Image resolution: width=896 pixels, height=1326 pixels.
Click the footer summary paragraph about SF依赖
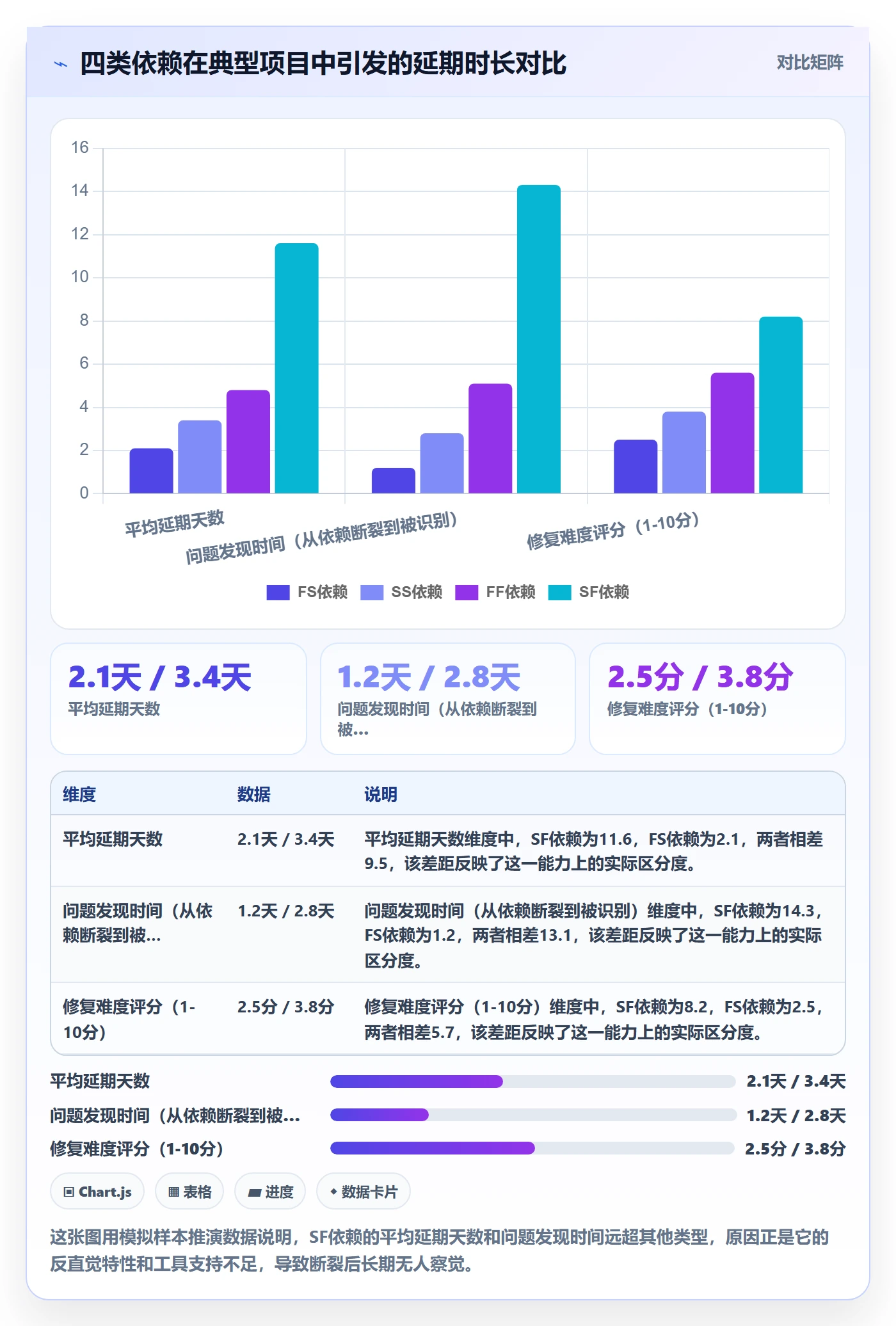coord(440,1250)
